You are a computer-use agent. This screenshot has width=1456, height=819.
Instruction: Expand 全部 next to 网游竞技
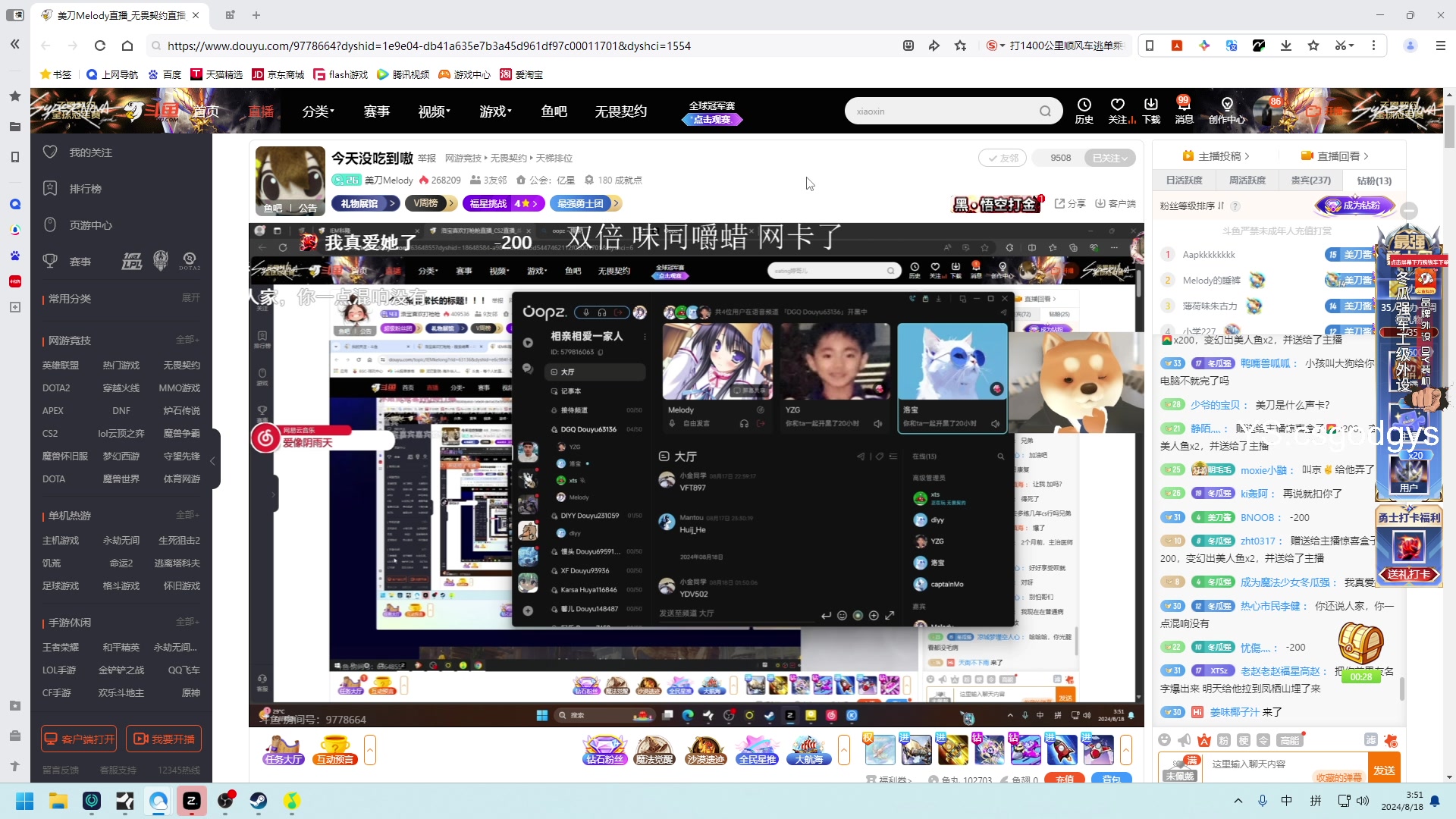coord(187,340)
